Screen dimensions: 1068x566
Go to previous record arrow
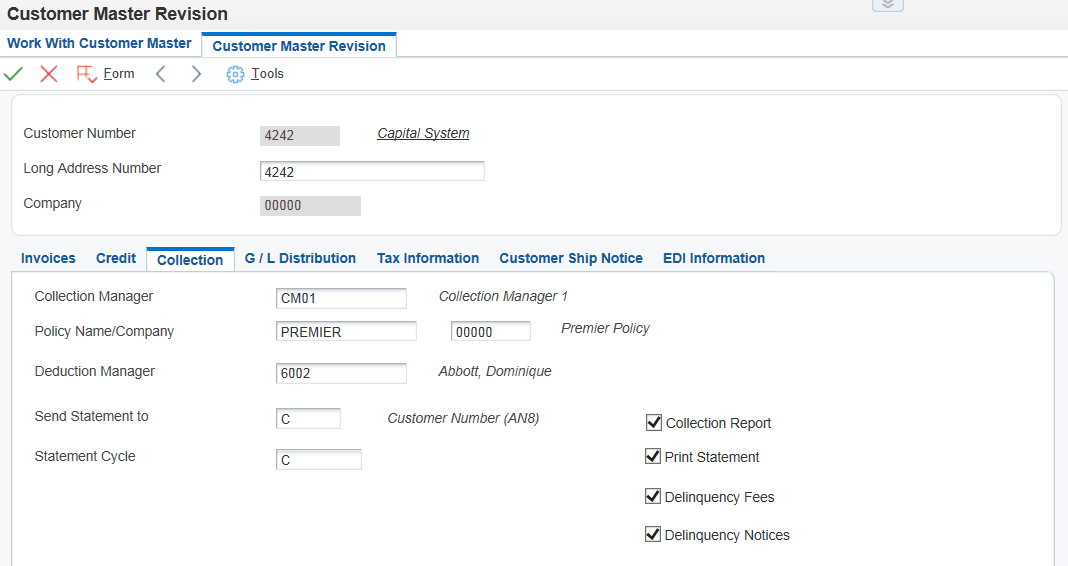(x=161, y=74)
